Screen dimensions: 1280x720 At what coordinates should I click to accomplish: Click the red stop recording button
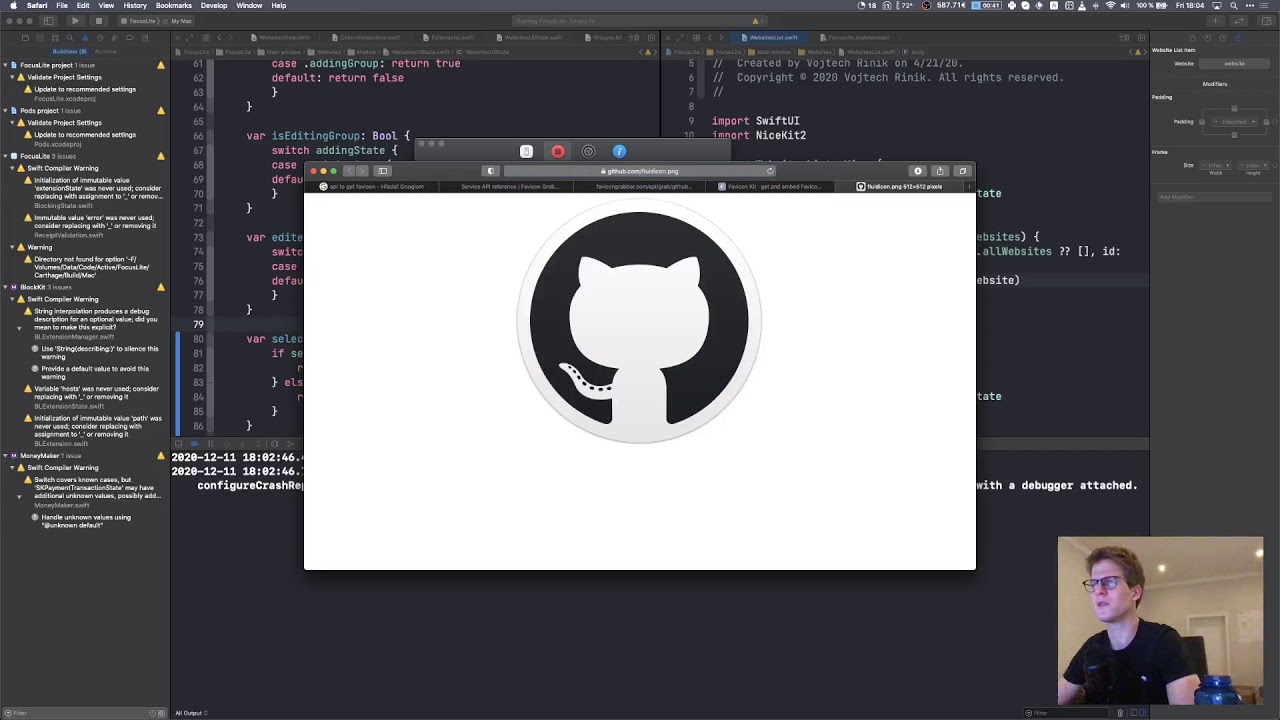557,151
